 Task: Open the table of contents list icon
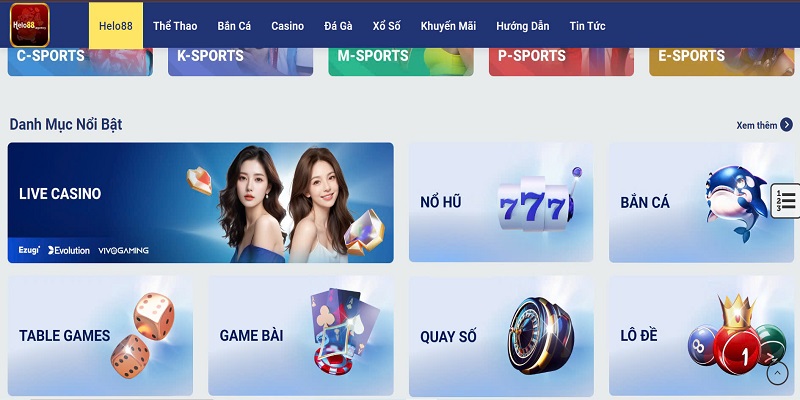click(x=786, y=201)
